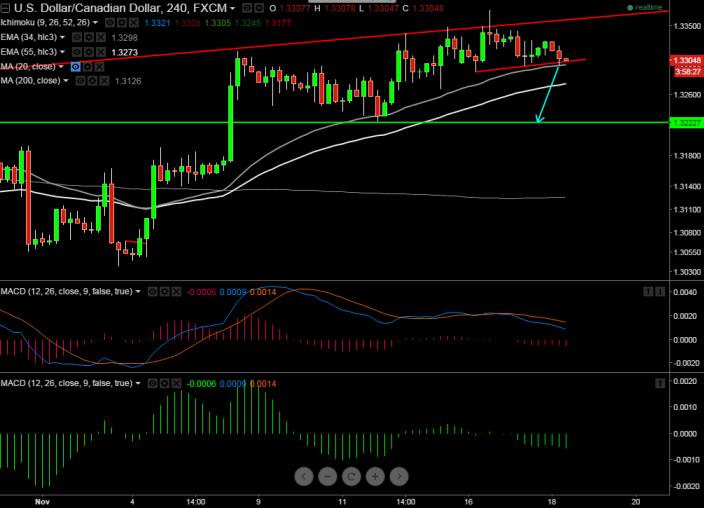Screen dimensions: 704x508
Task: Click the Nov label on the time axis
Action: click(x=42, y=502)
